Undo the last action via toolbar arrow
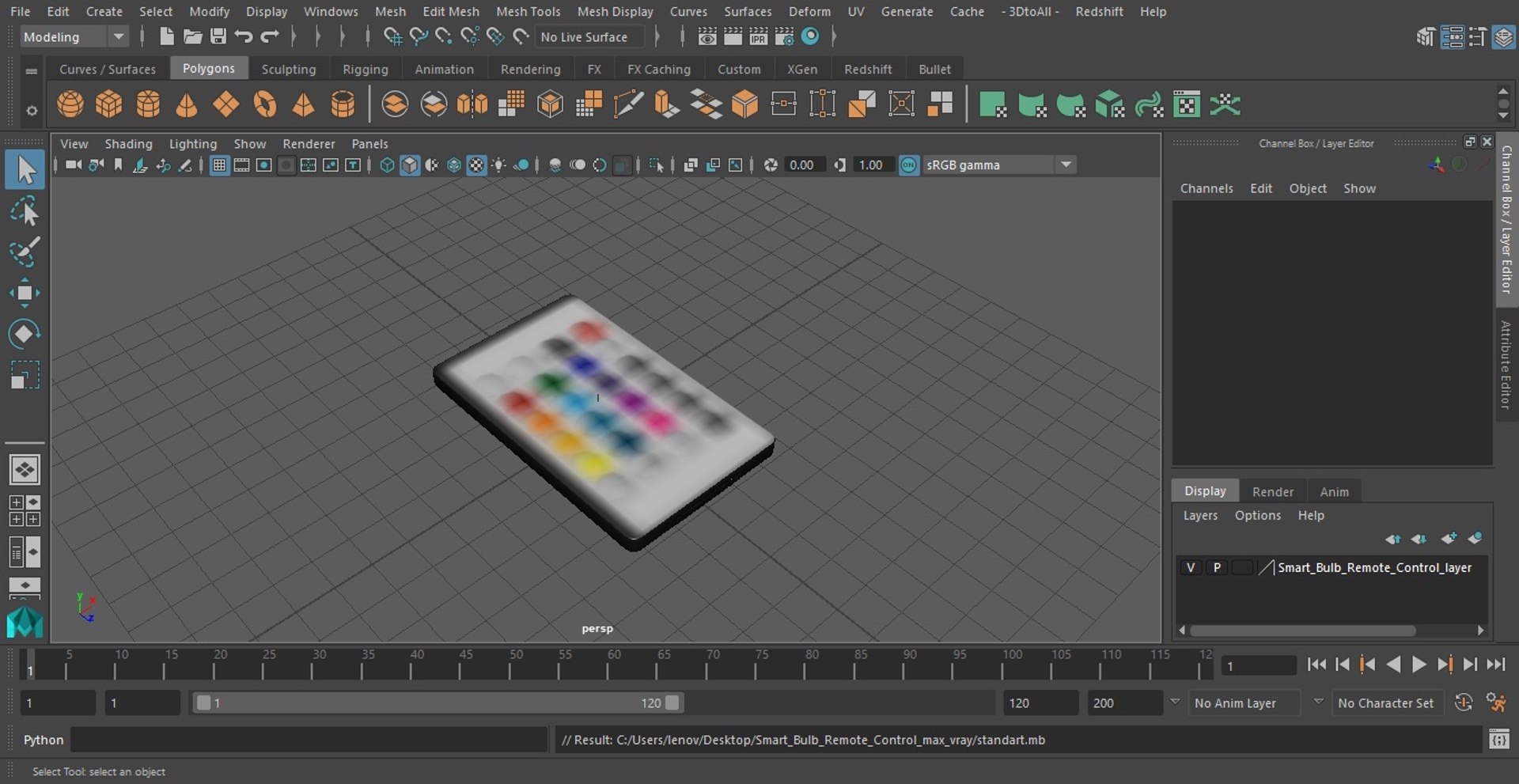 [x=244, y=36]
